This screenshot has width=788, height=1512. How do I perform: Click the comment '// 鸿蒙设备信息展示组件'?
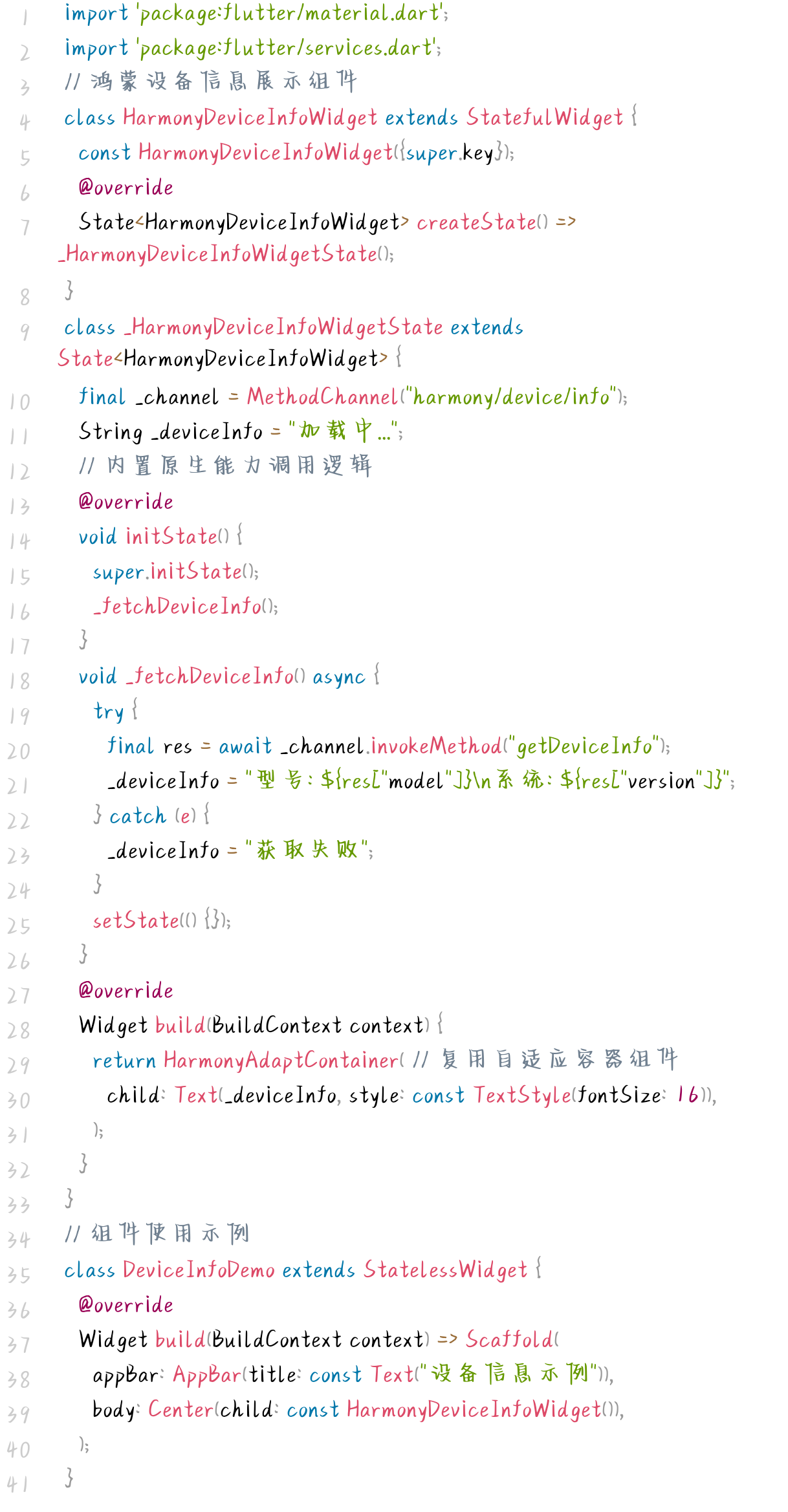(211, 81)
